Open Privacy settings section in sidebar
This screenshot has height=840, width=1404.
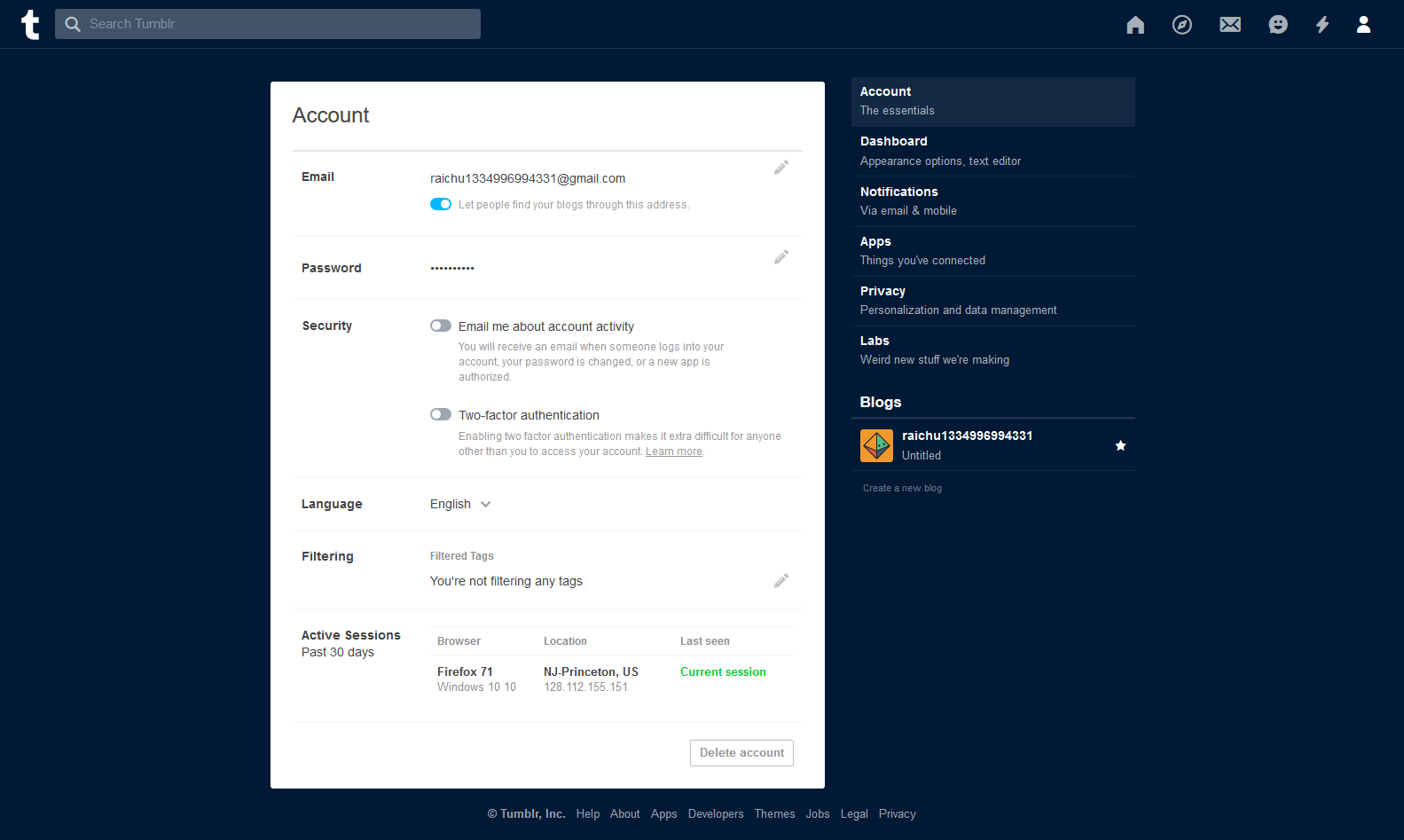pos(993,301)
